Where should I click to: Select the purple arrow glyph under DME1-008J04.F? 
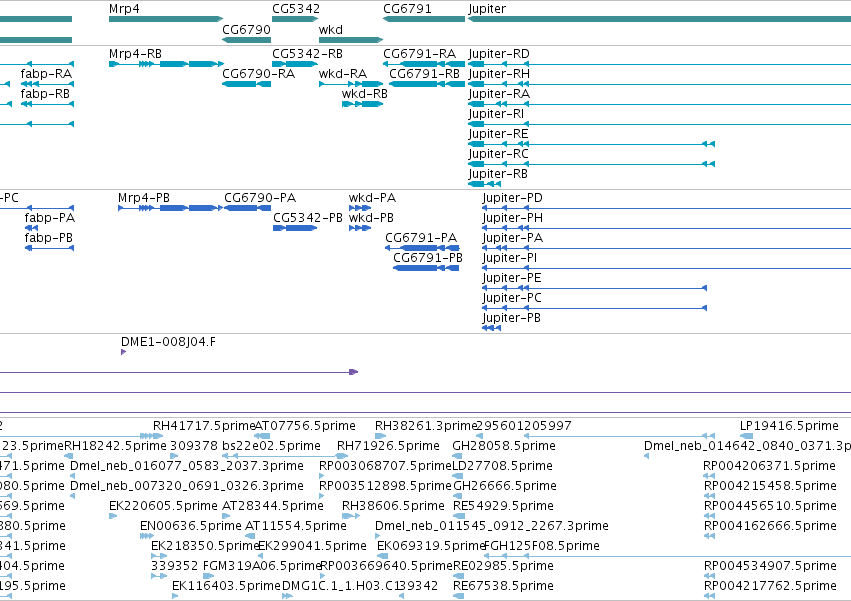coord(123,352)
